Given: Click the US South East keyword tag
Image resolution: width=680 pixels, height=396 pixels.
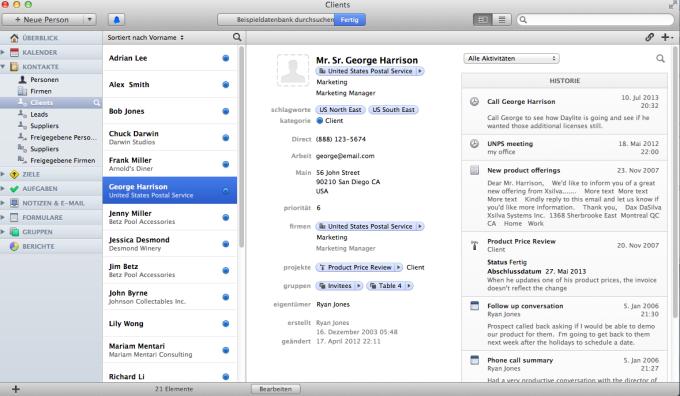Looking at the screenshot, I should tap(393, 110).
